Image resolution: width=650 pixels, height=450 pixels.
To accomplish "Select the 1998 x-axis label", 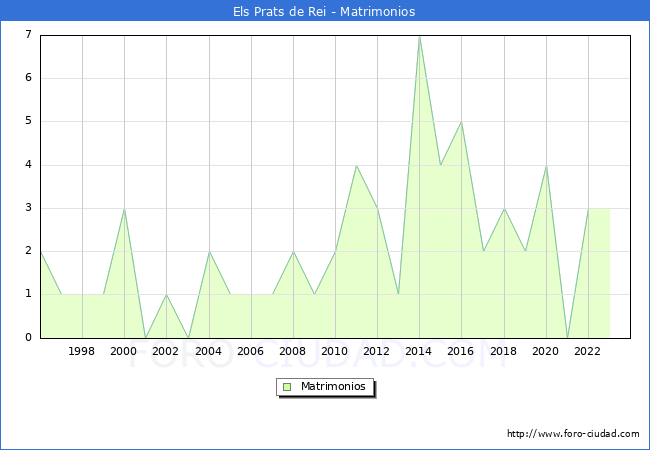I will (82, 351).
